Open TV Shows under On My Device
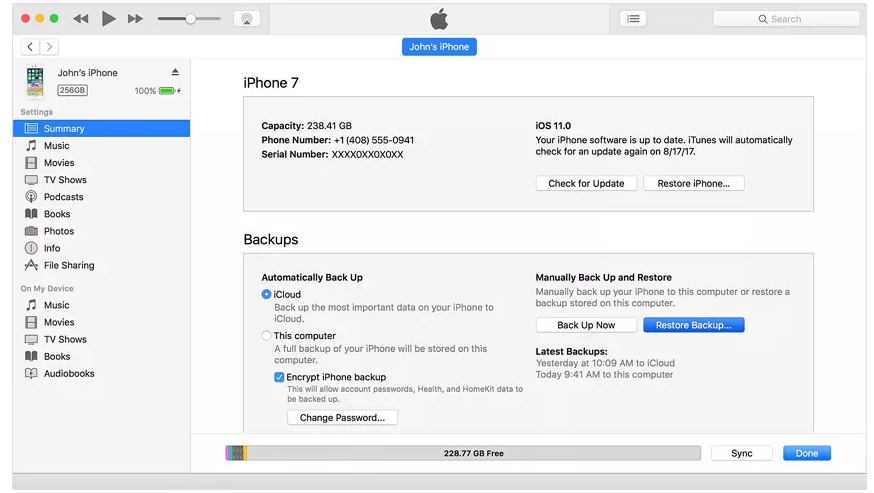The height and width of the screenshot is (493, 874). (101, 339)
